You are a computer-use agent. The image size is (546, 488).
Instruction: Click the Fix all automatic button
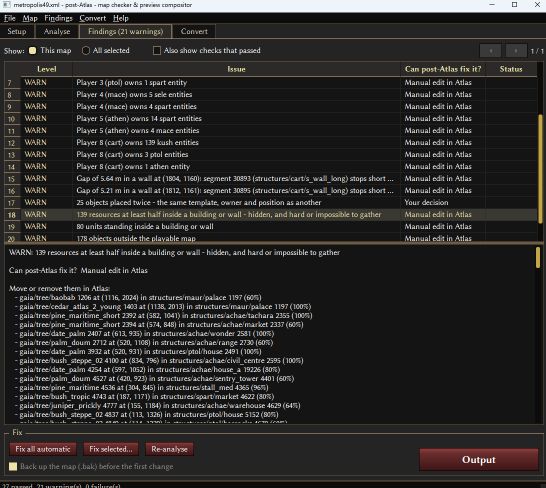pyautogui.click(x=43, y=449)
